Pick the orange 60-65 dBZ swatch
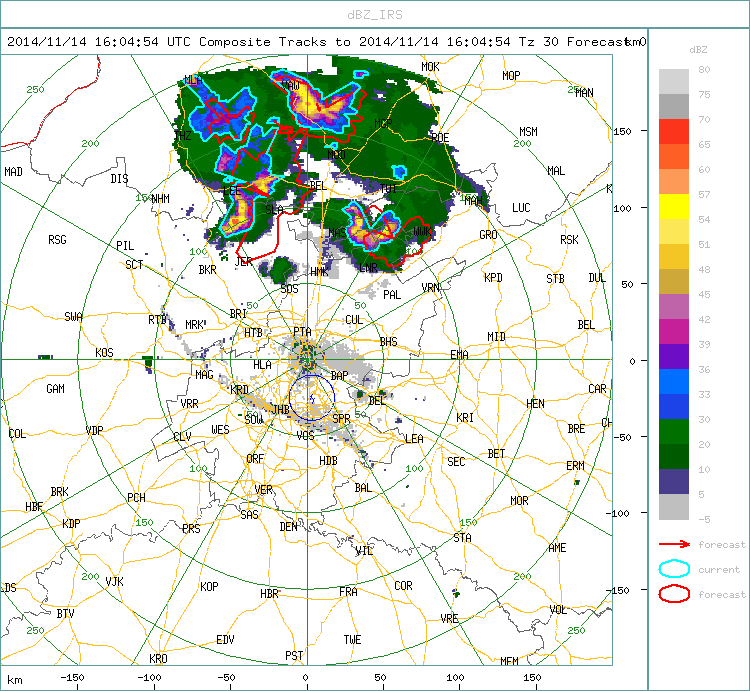 [x=674, y=156]
